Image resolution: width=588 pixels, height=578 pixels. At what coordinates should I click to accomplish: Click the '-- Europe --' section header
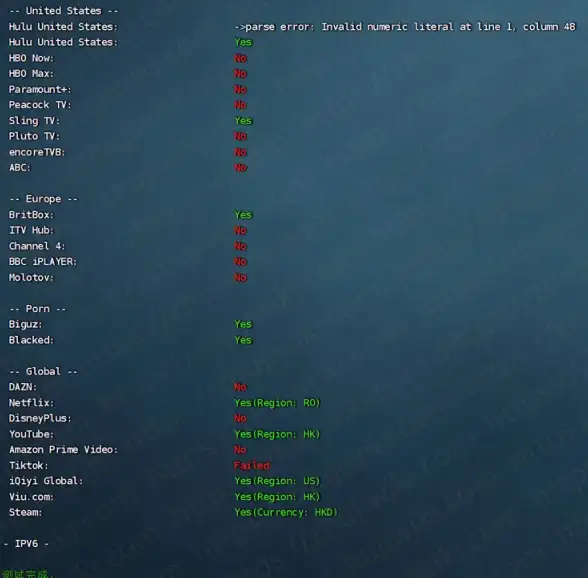coord(44,199)
